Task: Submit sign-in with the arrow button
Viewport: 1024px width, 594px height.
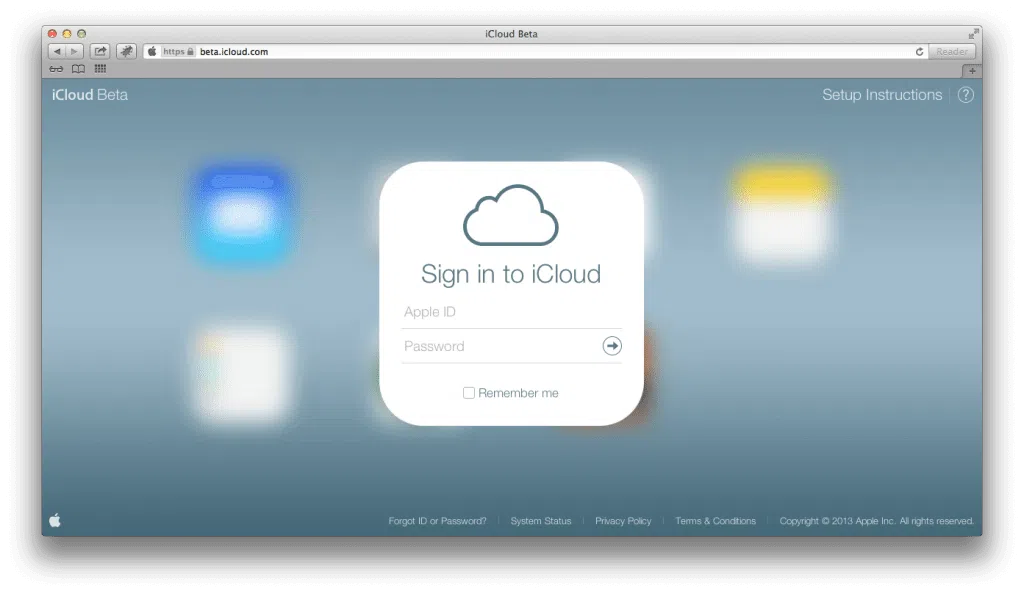Action: click(x=612, y=346)
